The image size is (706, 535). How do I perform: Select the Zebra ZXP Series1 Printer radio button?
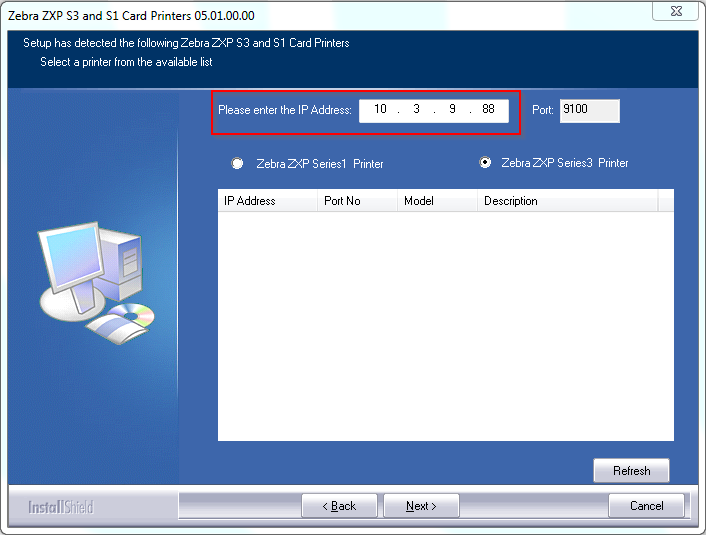[x=237, y=163]
